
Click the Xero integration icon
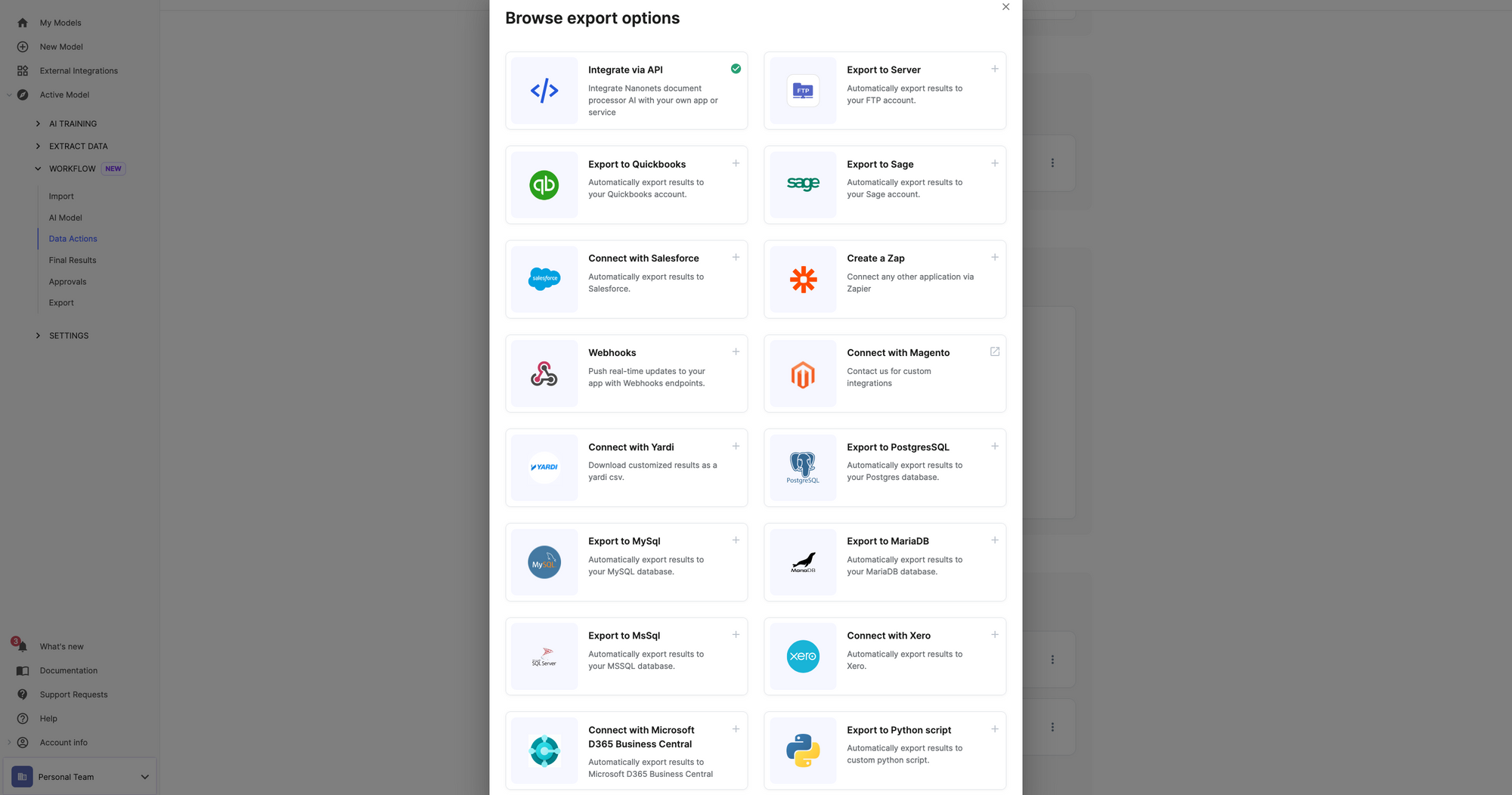coord(802,656)
